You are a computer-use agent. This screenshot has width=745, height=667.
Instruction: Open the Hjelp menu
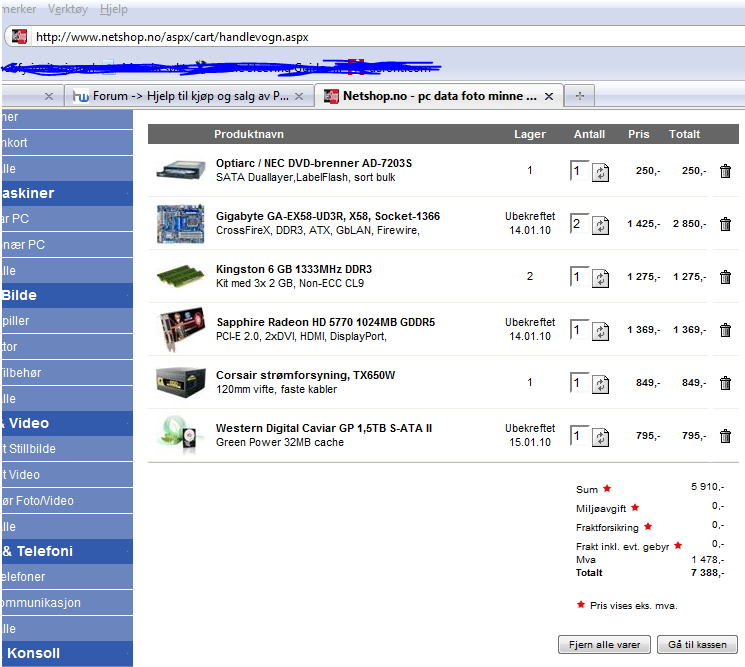(x=114, y=9)
